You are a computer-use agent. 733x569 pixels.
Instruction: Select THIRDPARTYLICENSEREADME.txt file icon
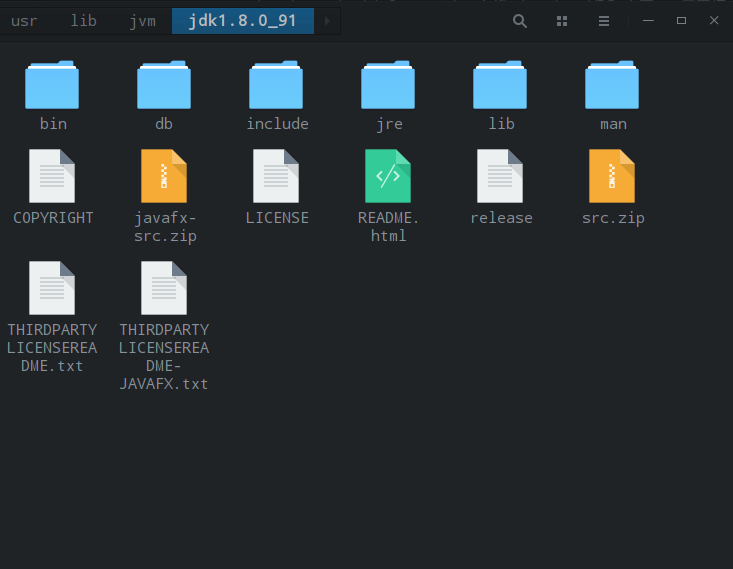[52, 288]
